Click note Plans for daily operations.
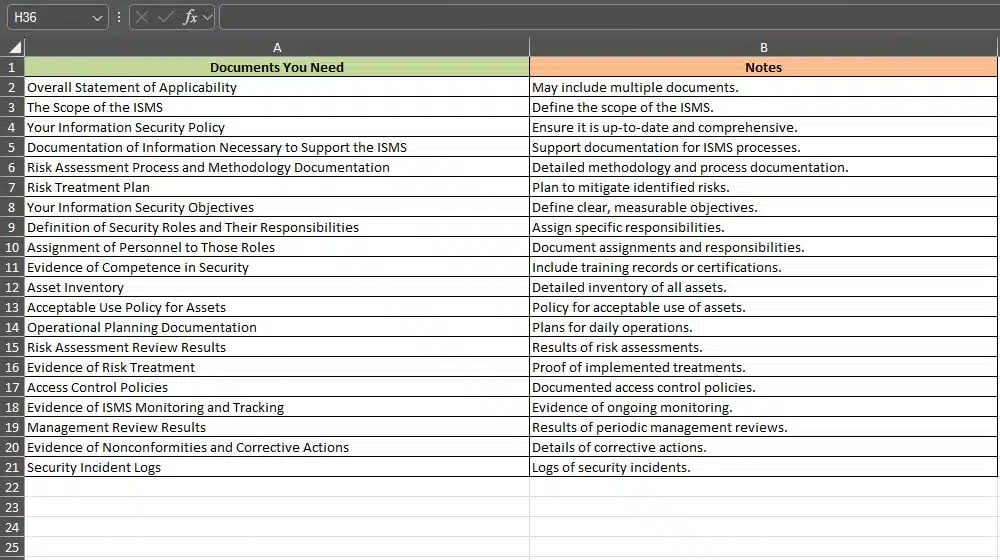 (763, 327)
